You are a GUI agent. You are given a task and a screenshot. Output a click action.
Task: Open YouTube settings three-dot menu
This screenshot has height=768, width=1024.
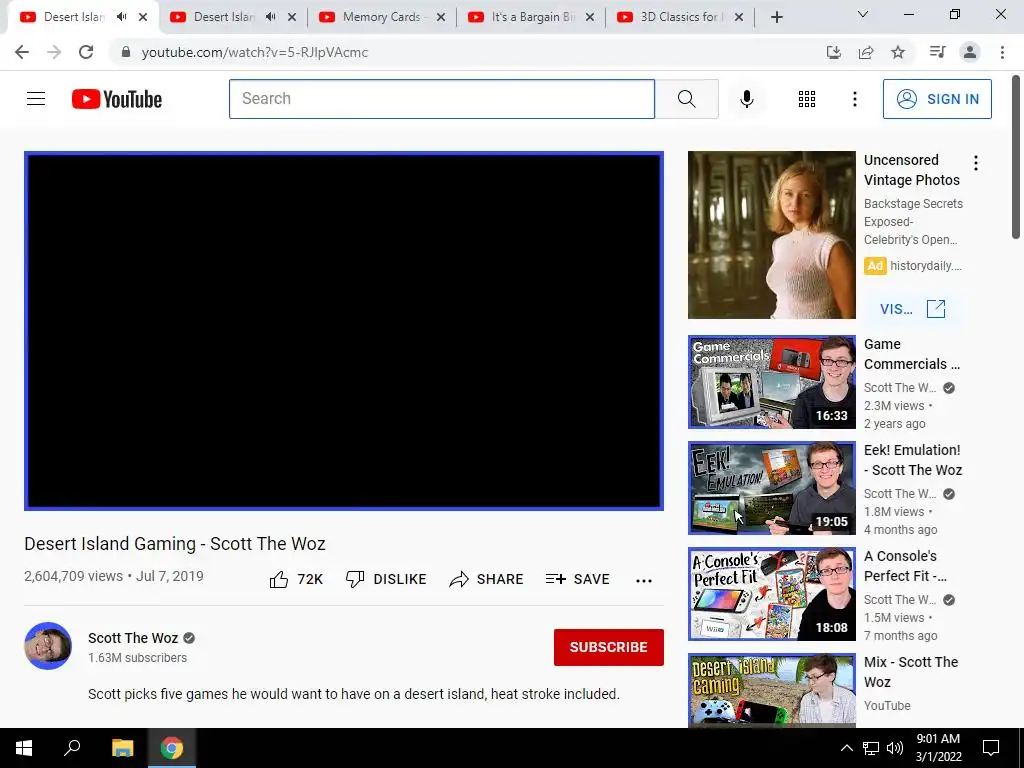[854, 99]
